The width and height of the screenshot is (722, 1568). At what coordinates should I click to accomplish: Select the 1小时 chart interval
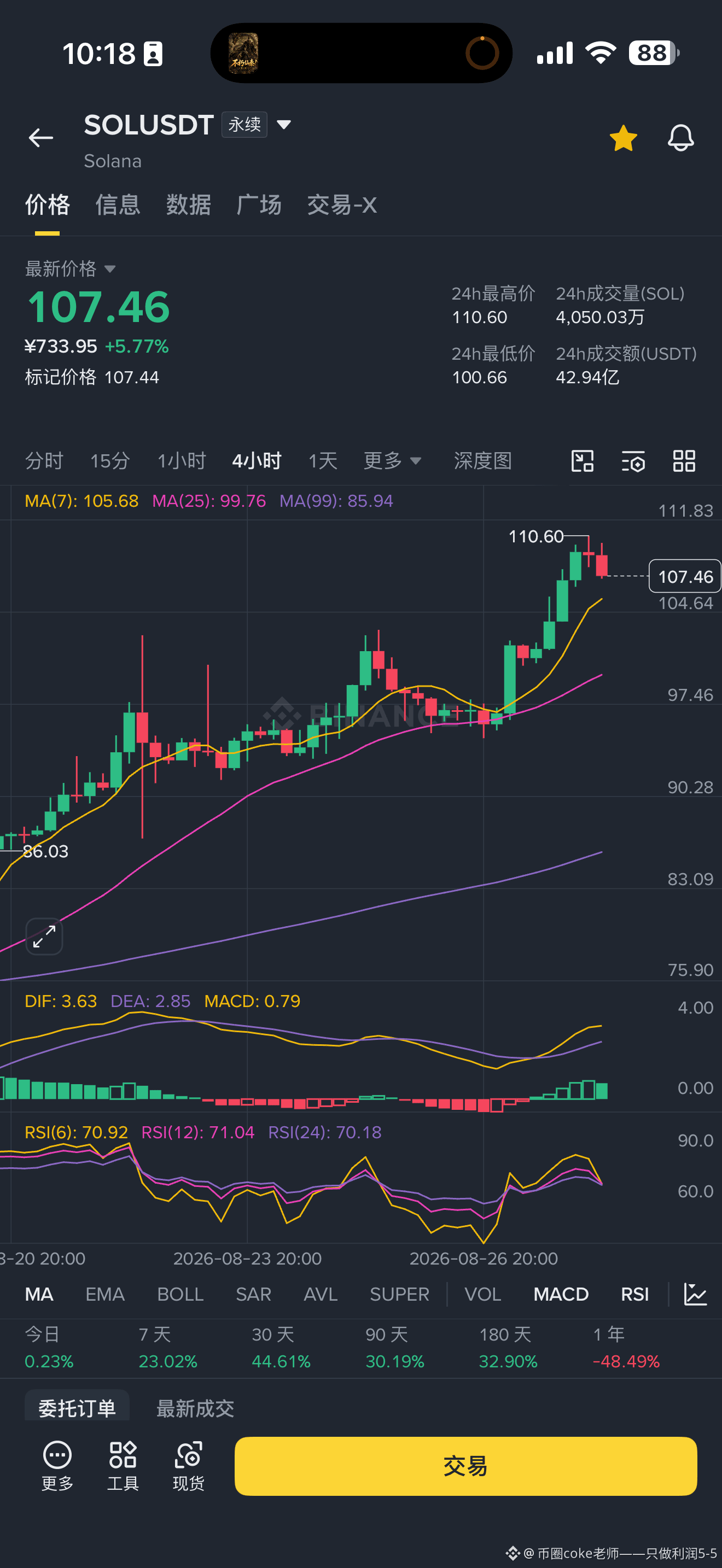[182, 461]
